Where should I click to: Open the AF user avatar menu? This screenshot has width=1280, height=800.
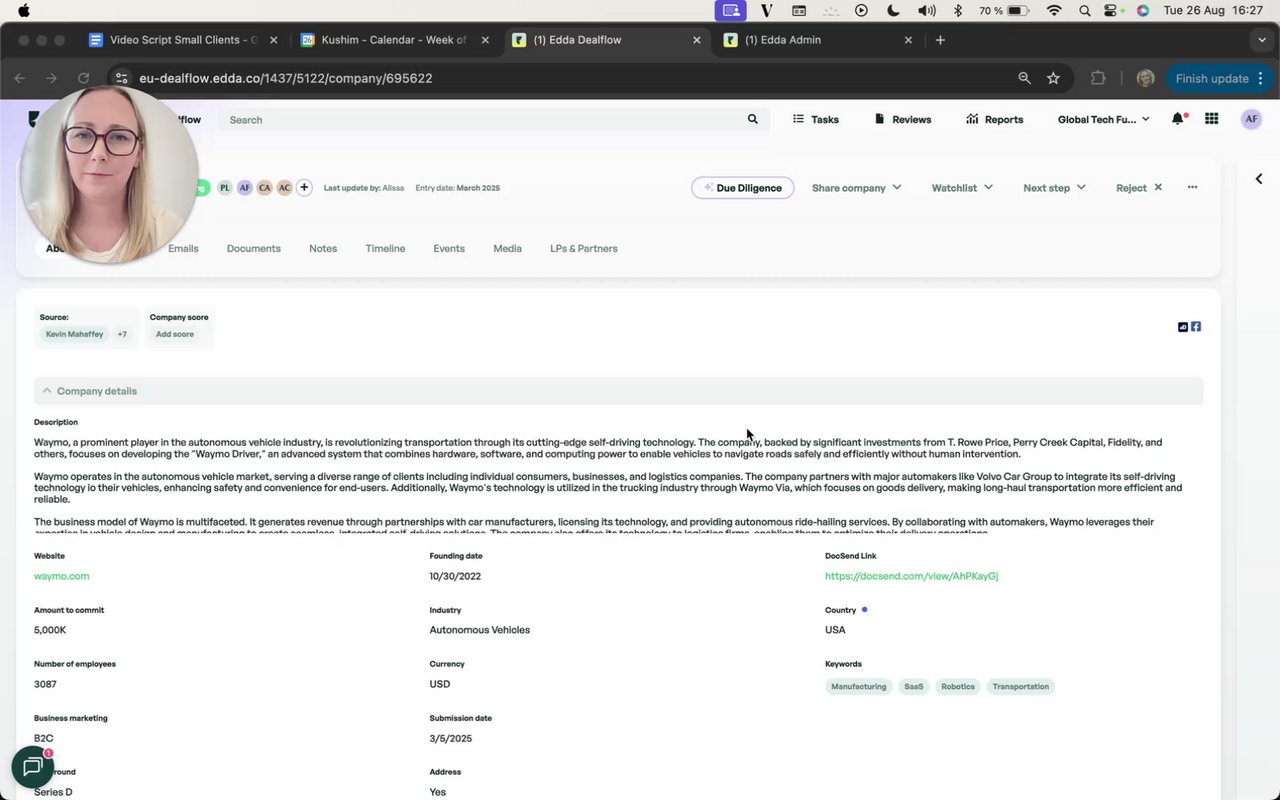click(1251, 119)
